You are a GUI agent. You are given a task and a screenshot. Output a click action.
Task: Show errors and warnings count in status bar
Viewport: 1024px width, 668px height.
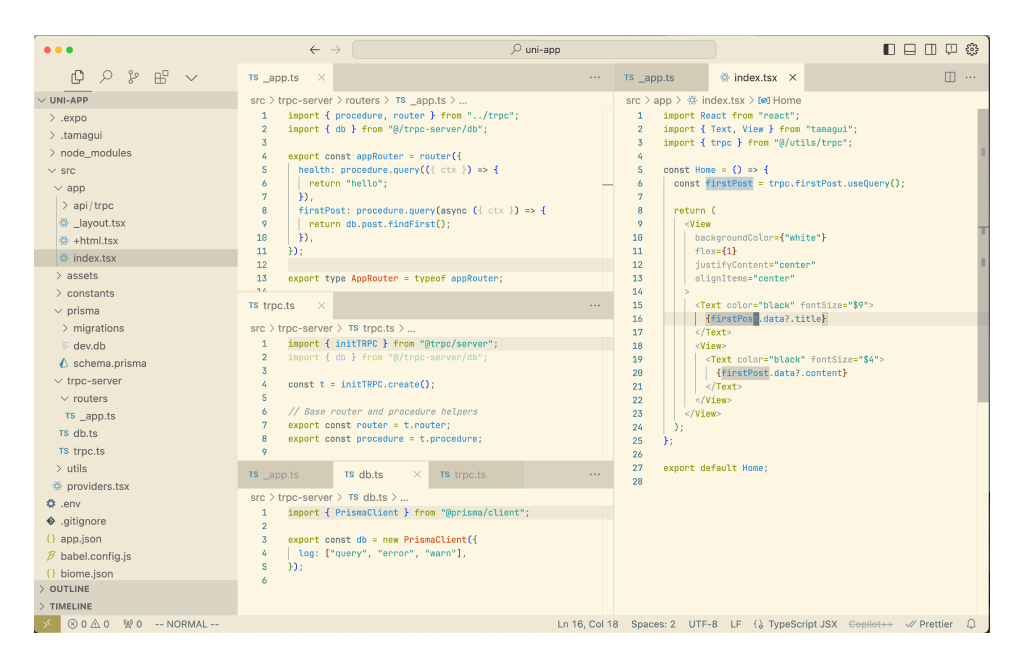tap(88, 624)
